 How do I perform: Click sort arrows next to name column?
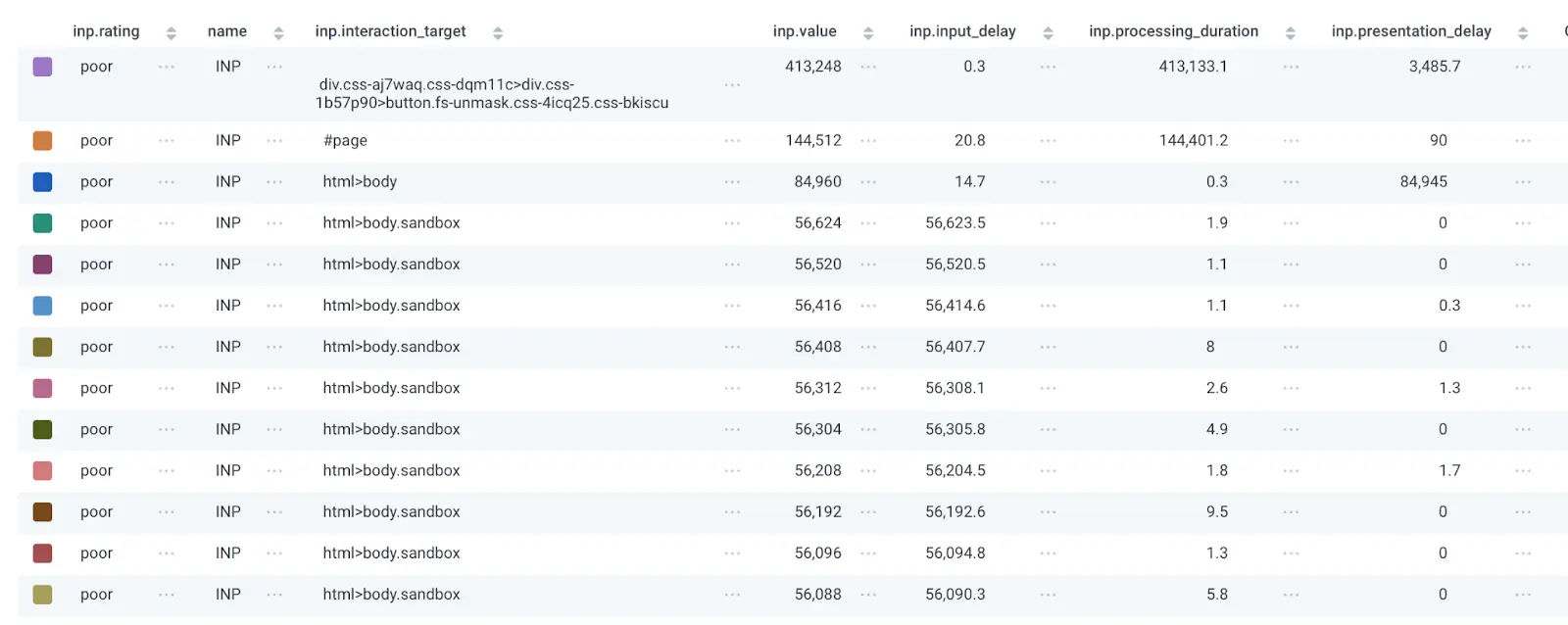point(278,33)
